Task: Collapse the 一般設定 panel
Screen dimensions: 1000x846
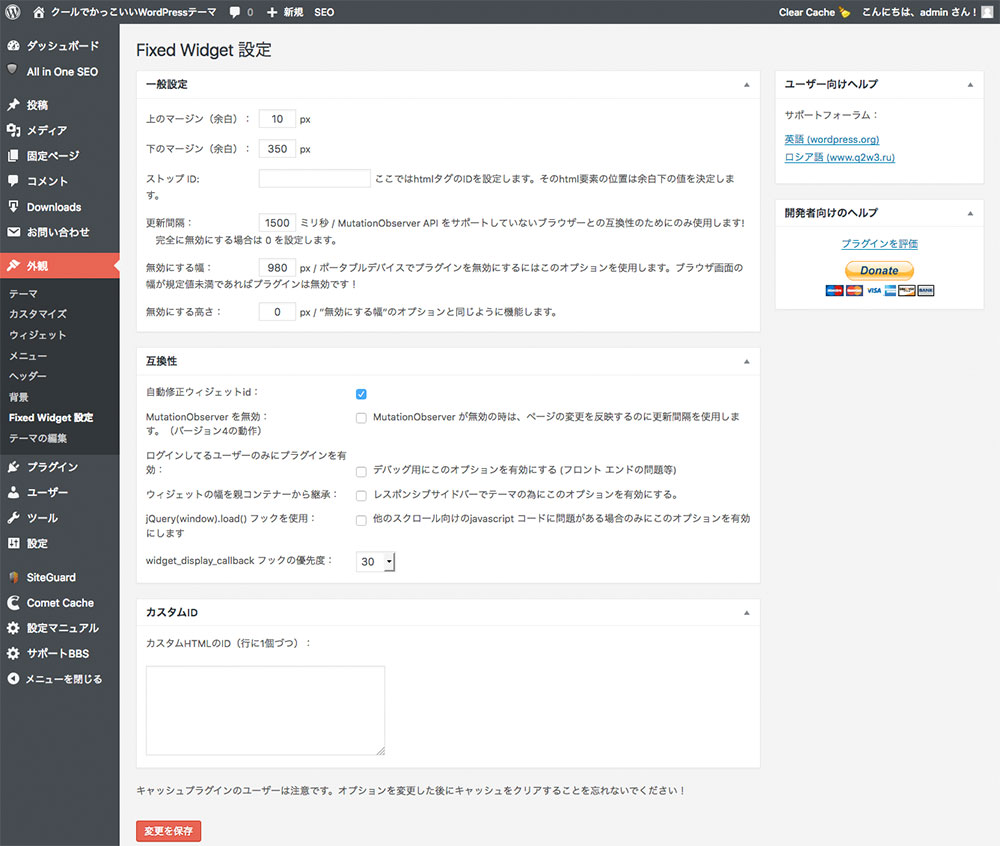Action: tap(746, 85)
